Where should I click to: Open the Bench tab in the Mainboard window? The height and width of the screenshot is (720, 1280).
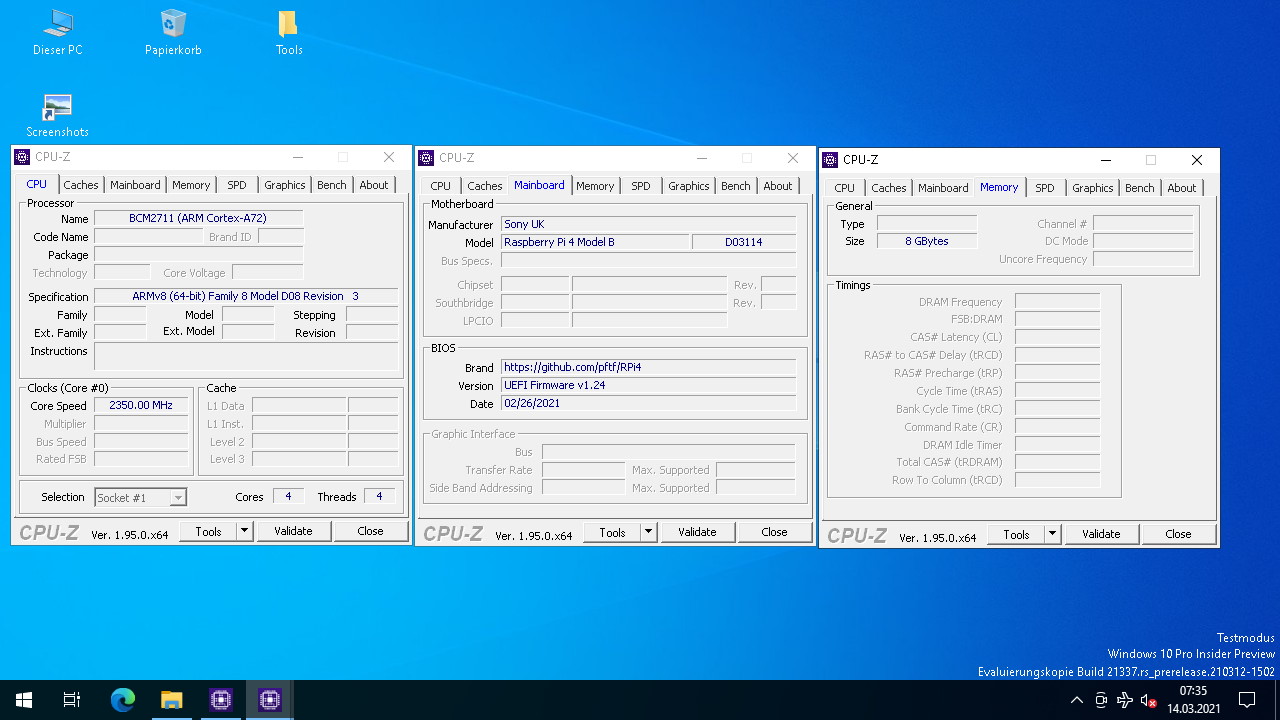[735, 186]
